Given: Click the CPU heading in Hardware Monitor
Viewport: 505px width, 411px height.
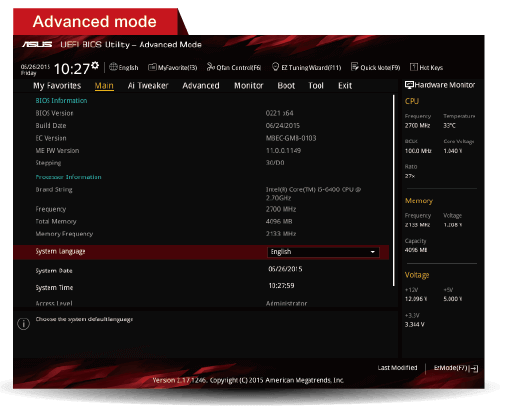Looking at the screenshot, I should 412,101.
